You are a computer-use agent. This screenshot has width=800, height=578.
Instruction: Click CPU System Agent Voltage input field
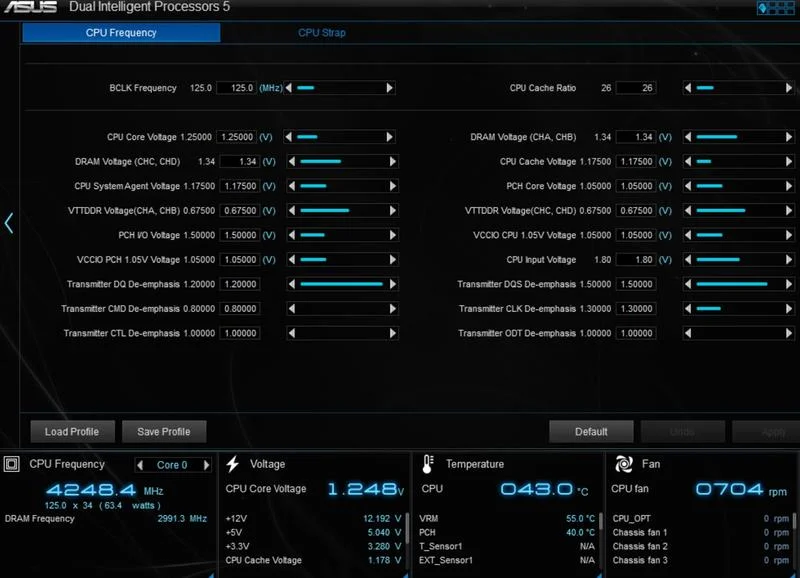[240, 186]
